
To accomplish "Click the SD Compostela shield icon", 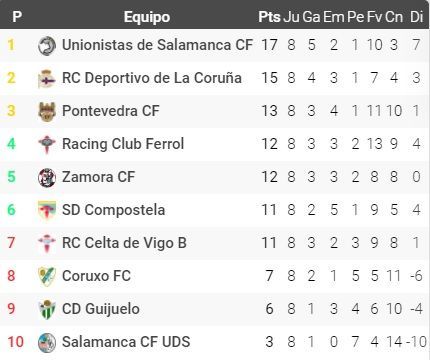I will point(47,210).
